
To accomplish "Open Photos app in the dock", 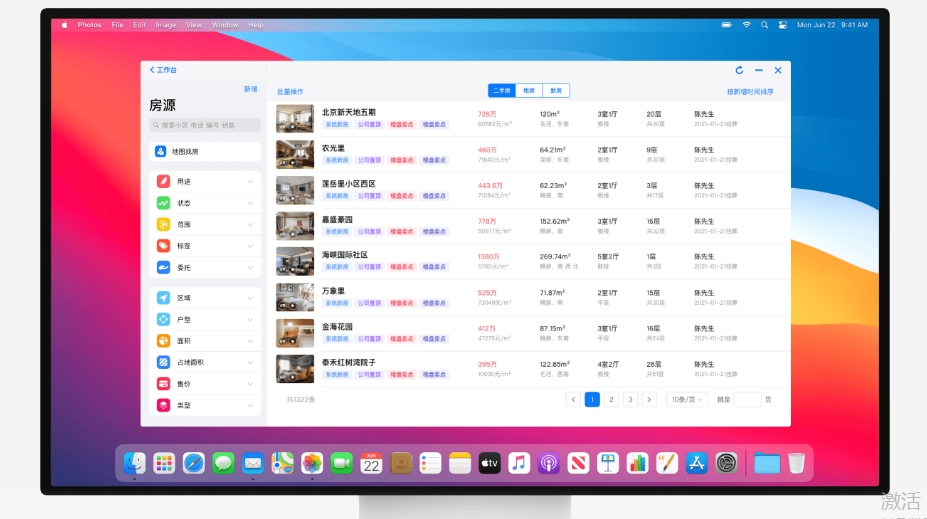I will pos(312,463).
